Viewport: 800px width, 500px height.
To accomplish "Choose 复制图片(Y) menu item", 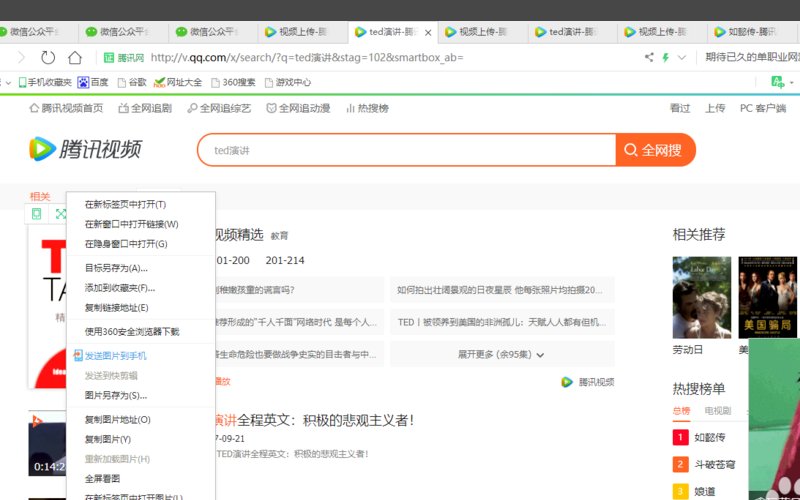I will pyautogui.click(x=141, y=440).
